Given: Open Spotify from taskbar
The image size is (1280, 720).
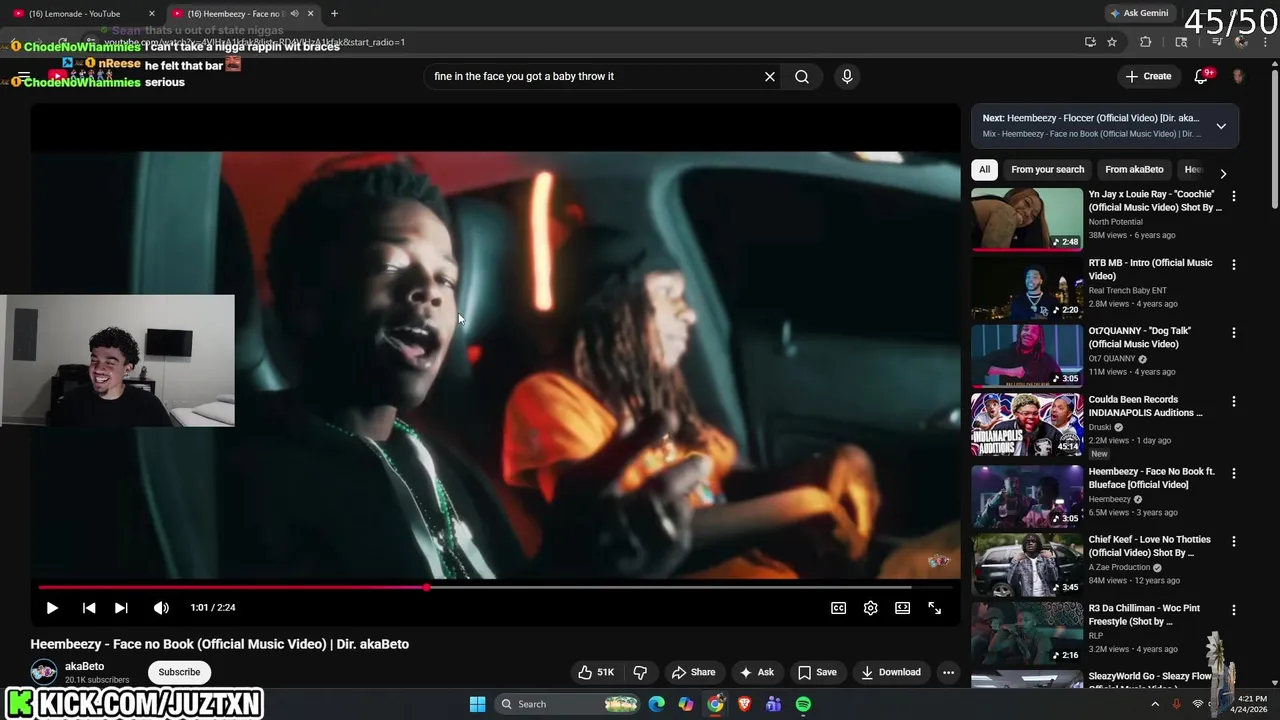Looking at the screenshot, I should coord(803,704).
